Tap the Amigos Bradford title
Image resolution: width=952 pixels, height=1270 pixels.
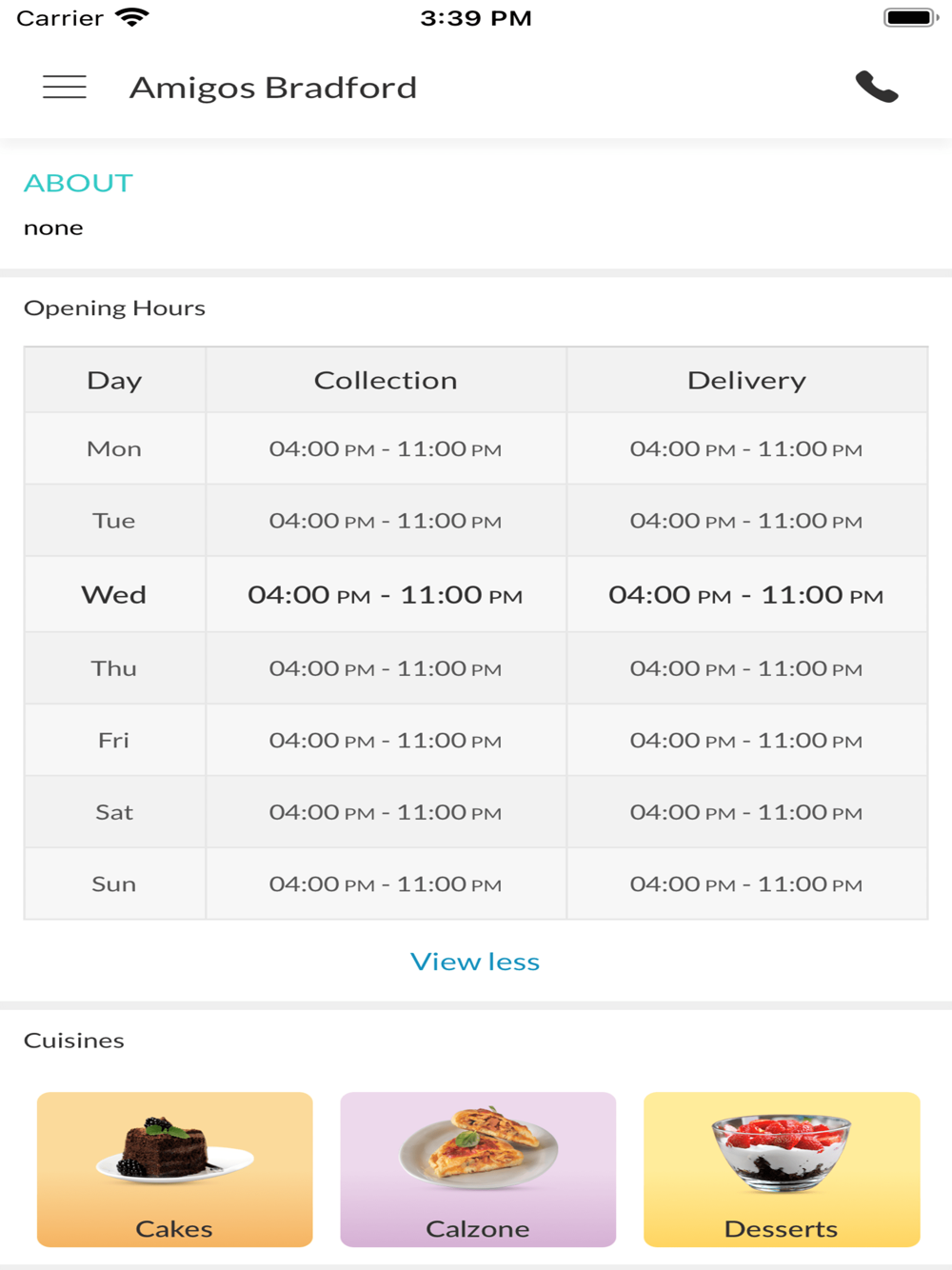pos(273,88)
